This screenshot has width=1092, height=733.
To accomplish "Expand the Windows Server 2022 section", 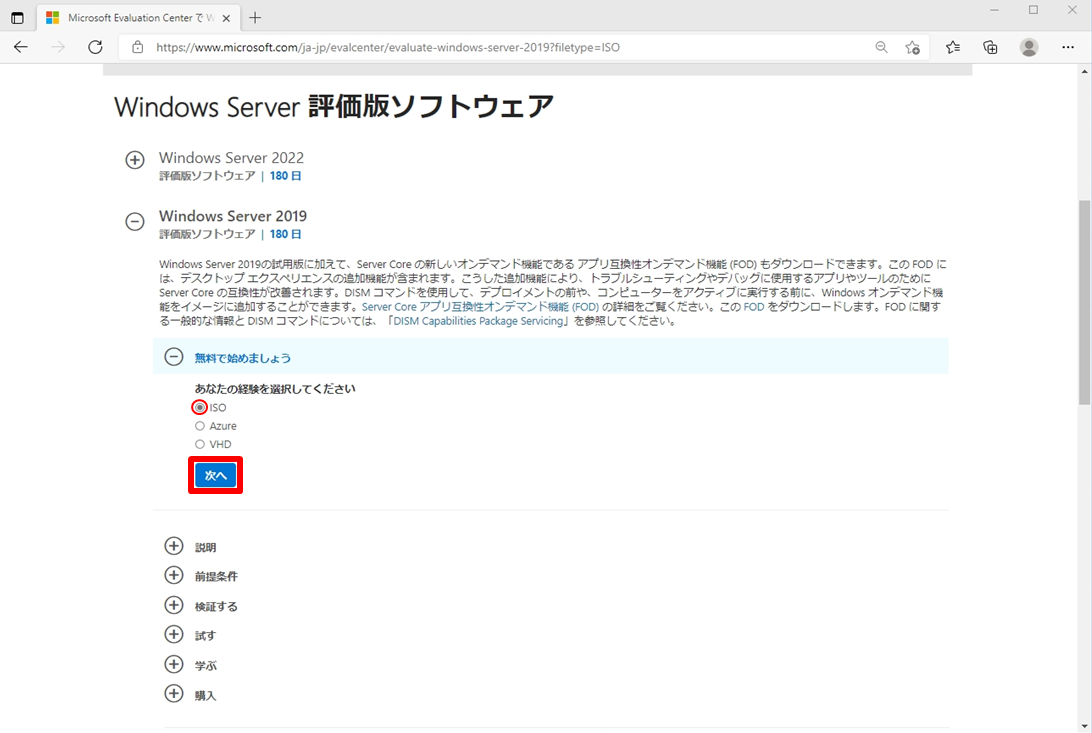I will [x=135, y=160].
